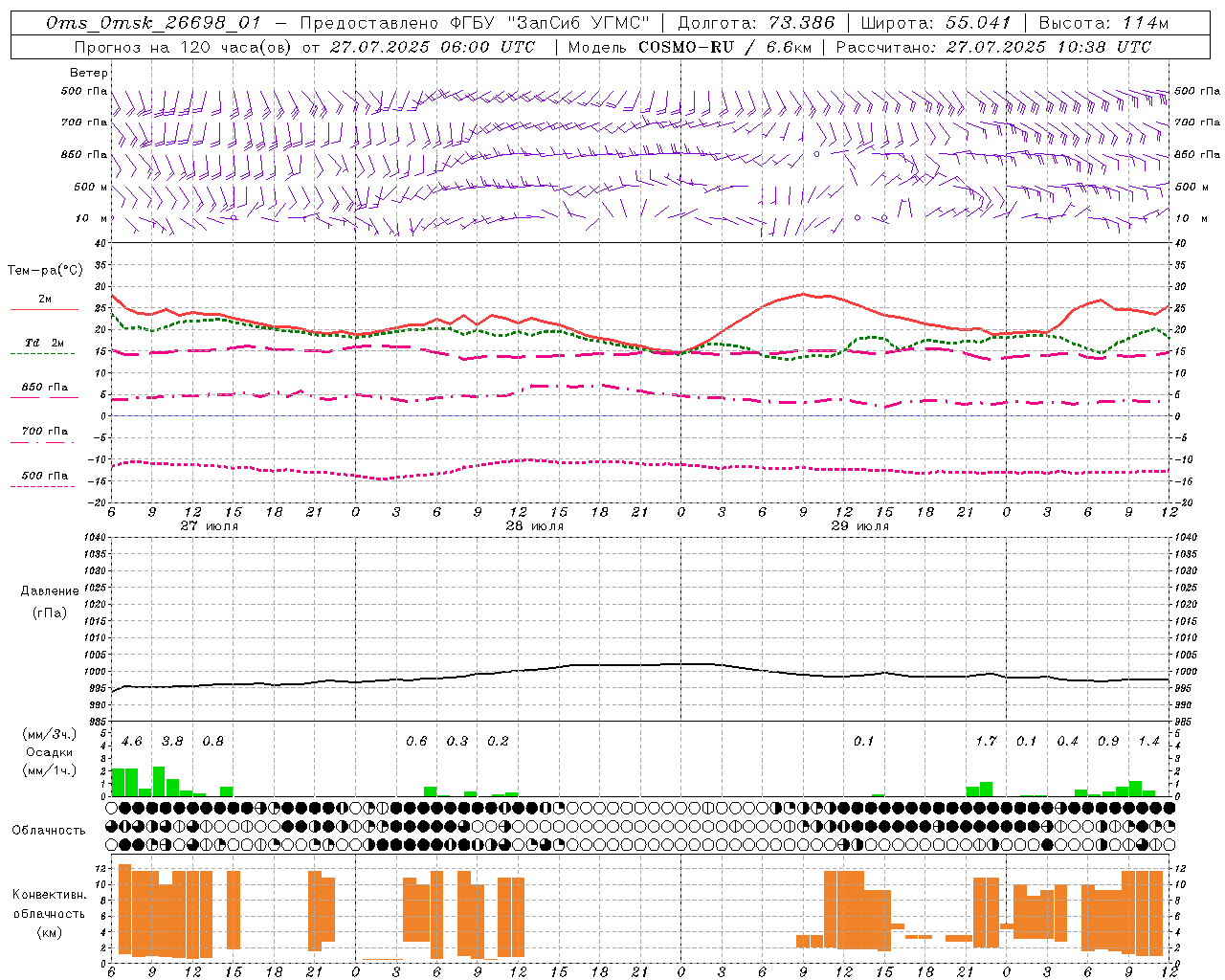Click the 985 tick on right pressure axis
Viewport: 1225px width, 980px height.
[1185, 722]
